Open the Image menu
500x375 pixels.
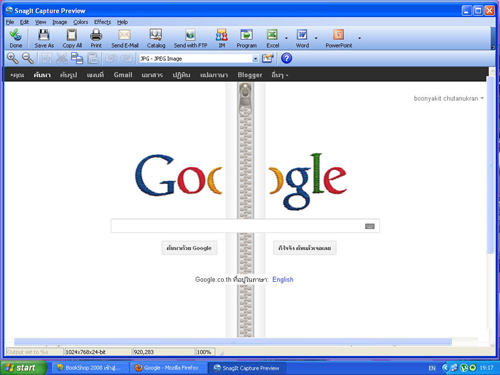[60, 22]
